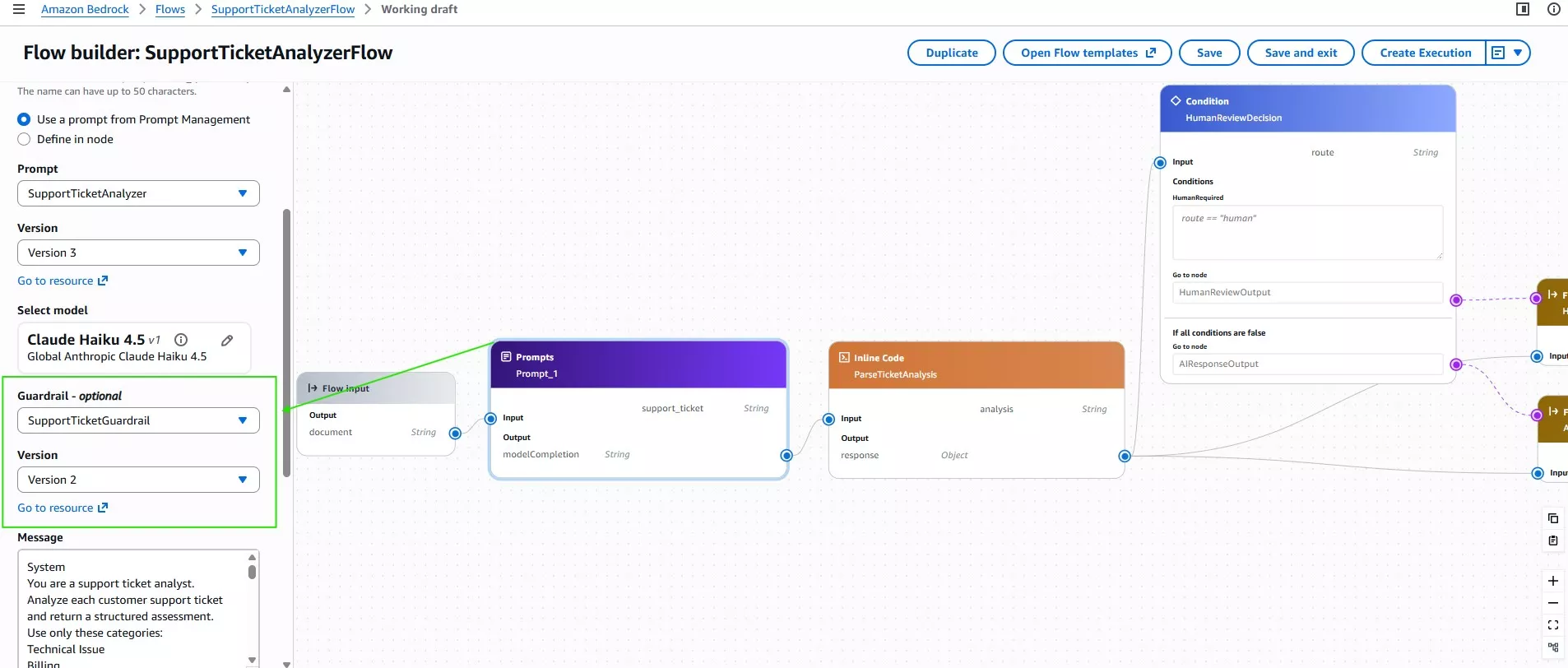The image size is (1568, 668).
Task: Click the Prompt_1 support_ticket input connector
Action: pos(491,419)
